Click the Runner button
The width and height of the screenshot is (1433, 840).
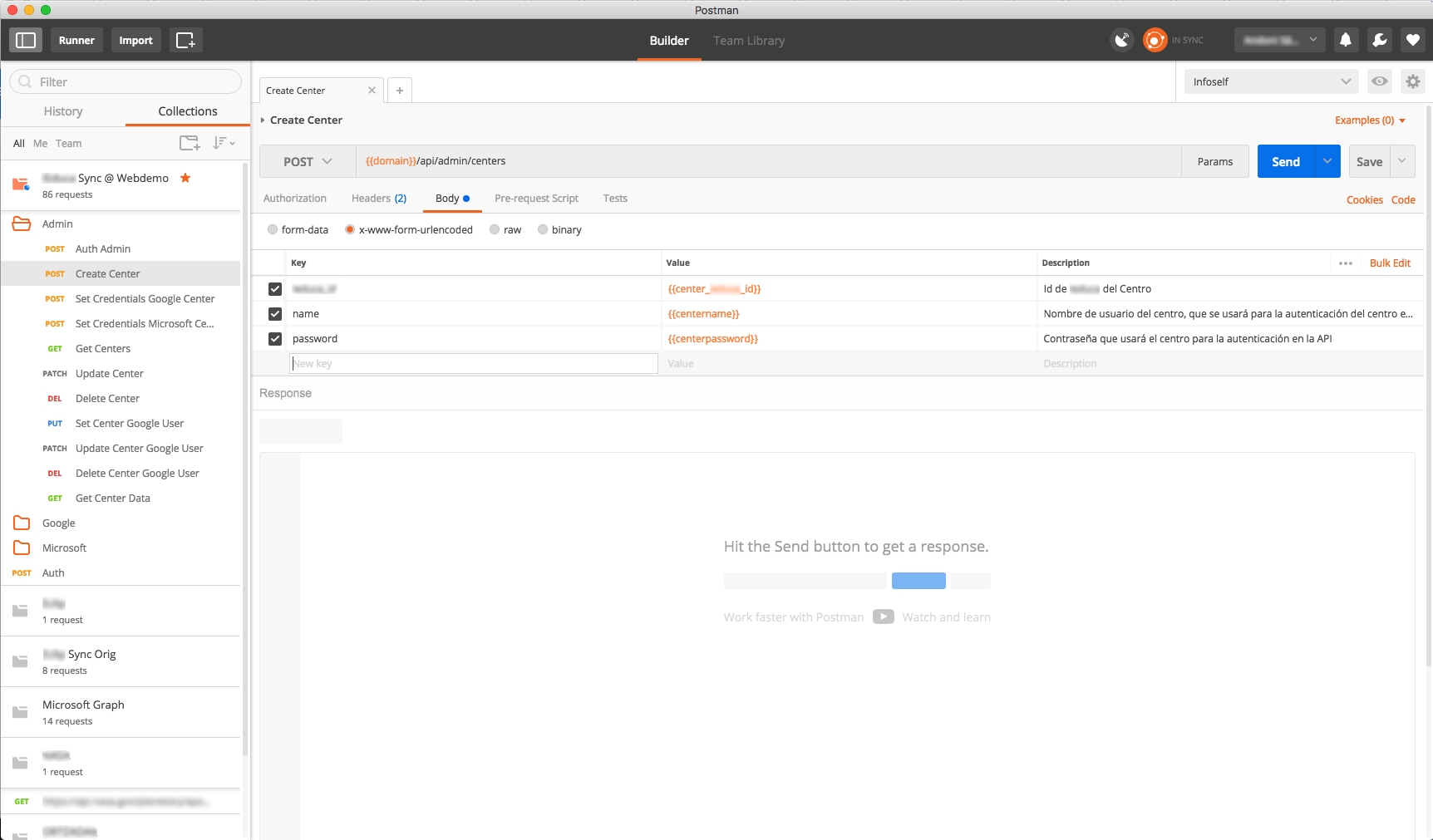(x=76, y=40)
